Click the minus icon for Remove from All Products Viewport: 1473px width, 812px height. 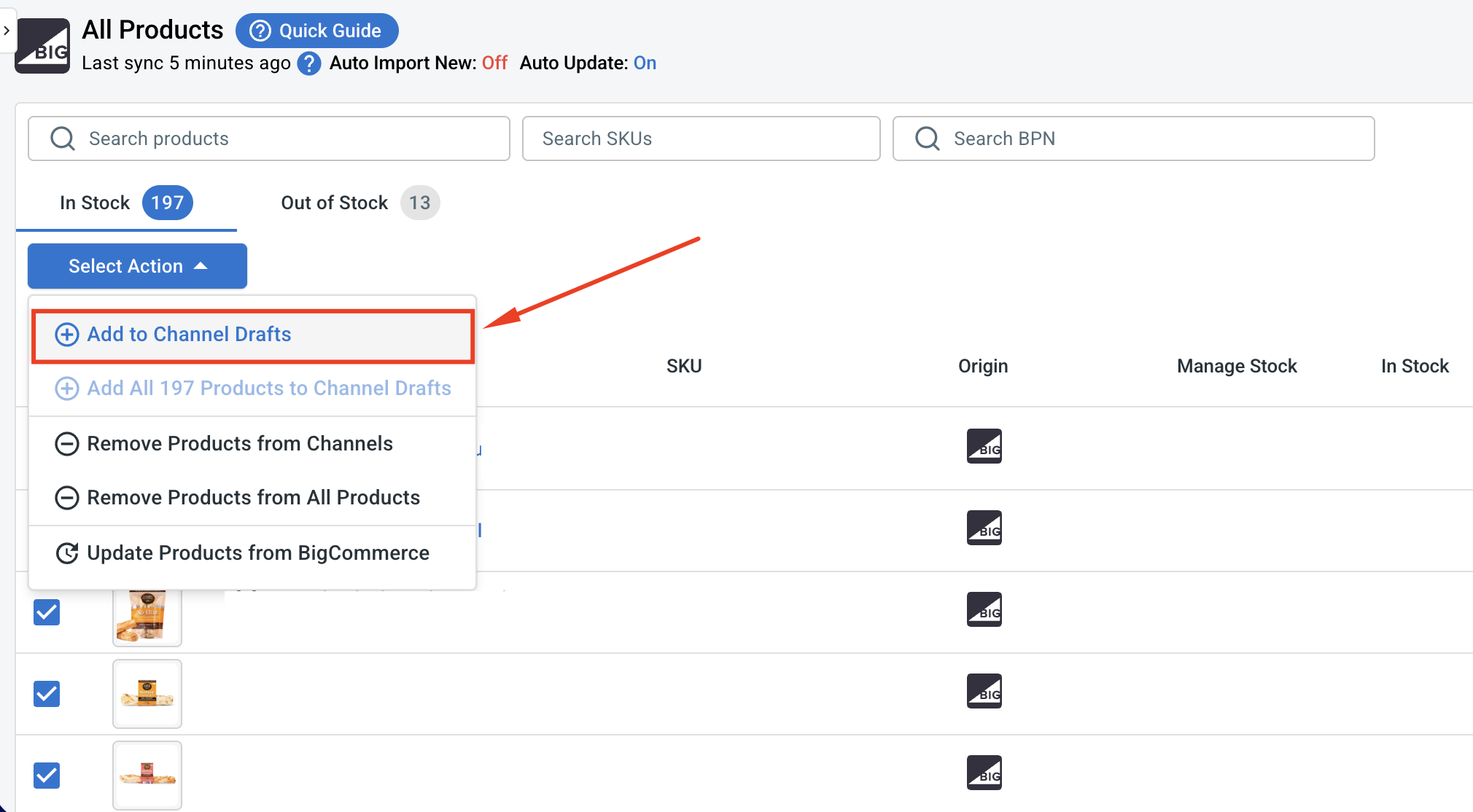[x=67, y=498]
